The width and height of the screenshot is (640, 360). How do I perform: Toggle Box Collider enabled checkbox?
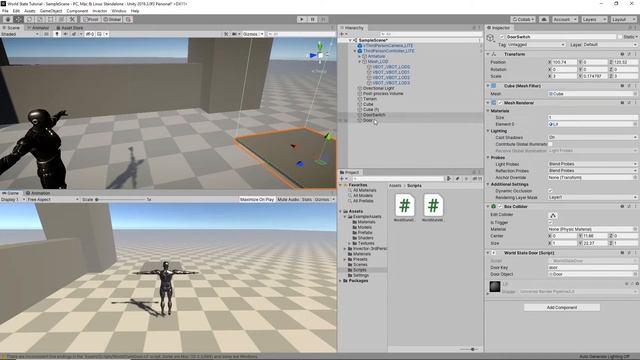[x=500, y=207]
